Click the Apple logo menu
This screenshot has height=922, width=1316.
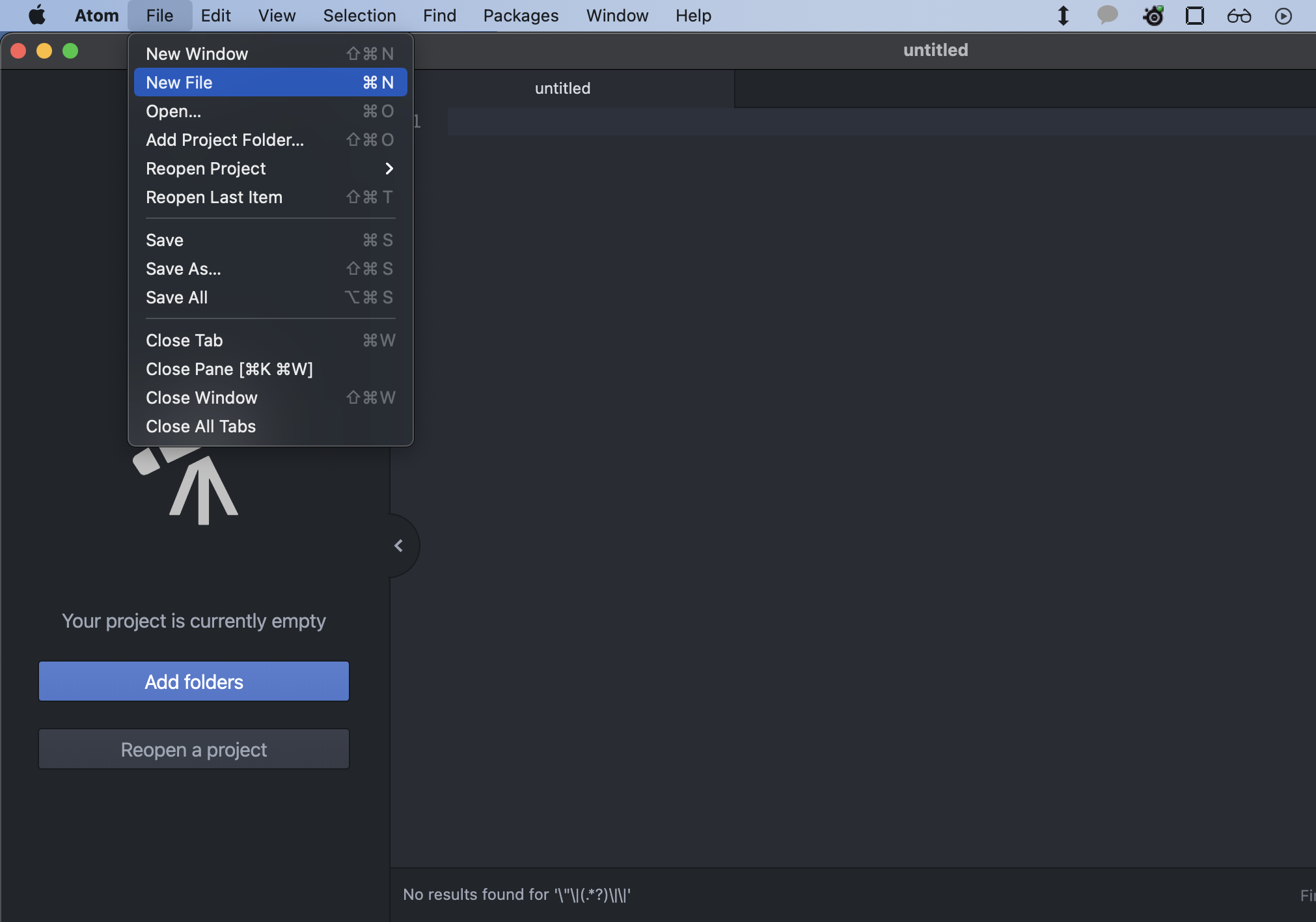pyautogui.click(x=37, y=15)
